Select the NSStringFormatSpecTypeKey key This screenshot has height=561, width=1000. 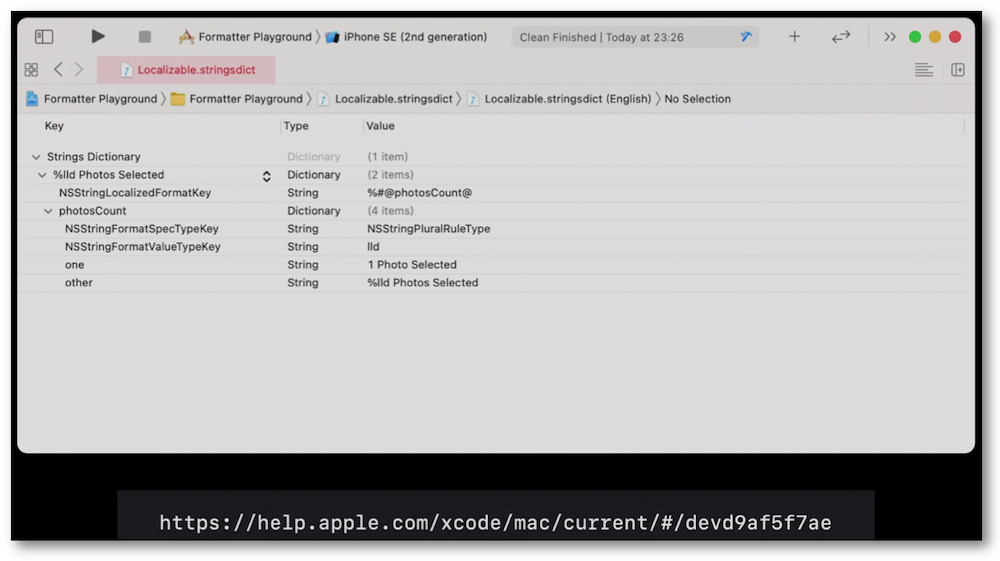pyautogui.click(x=142, y=229)
